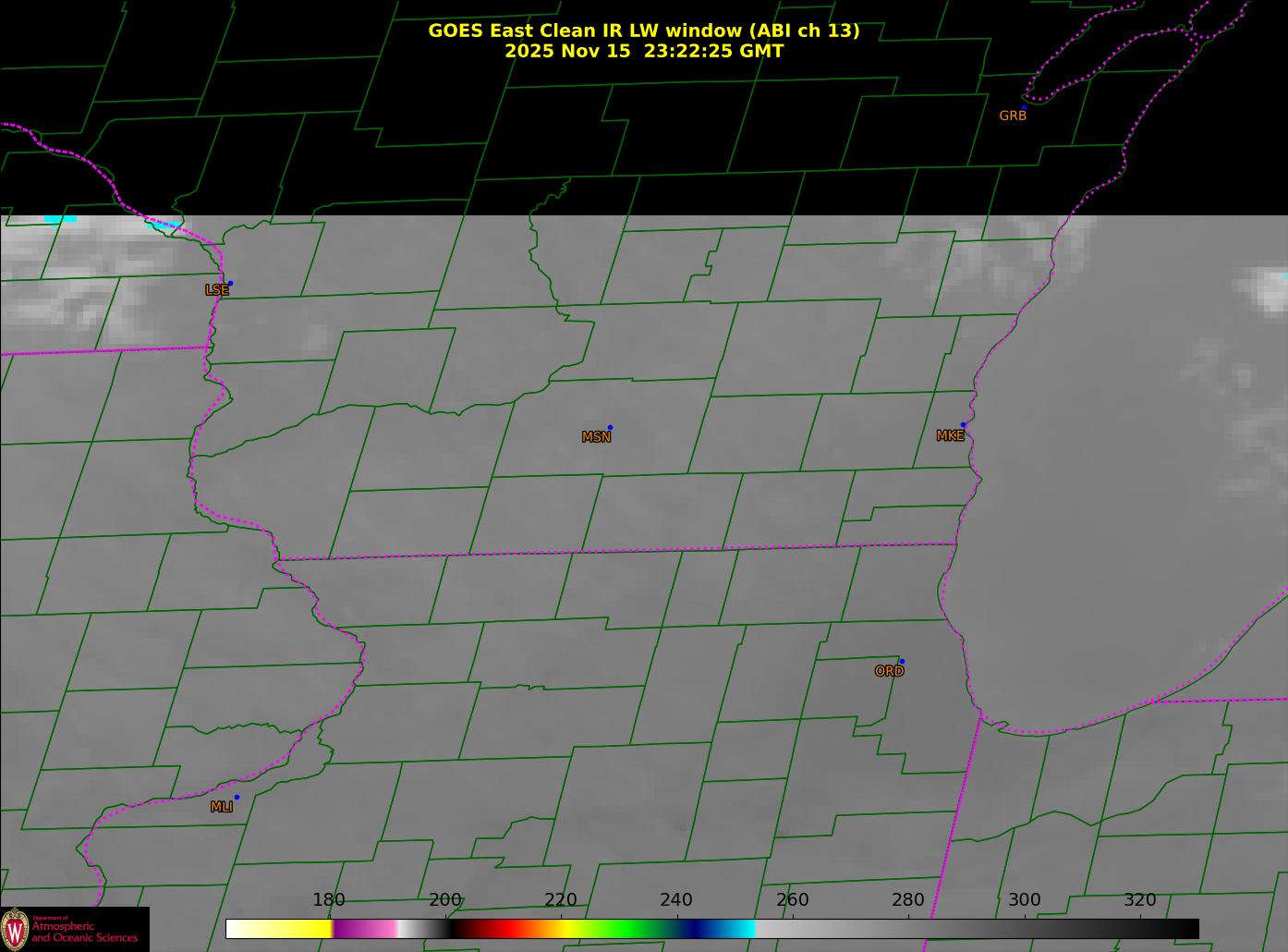Click the 240 label on the temperature scale
Image resolution: width=1288 pixels, height=952 pixels.
coord(675,900)
